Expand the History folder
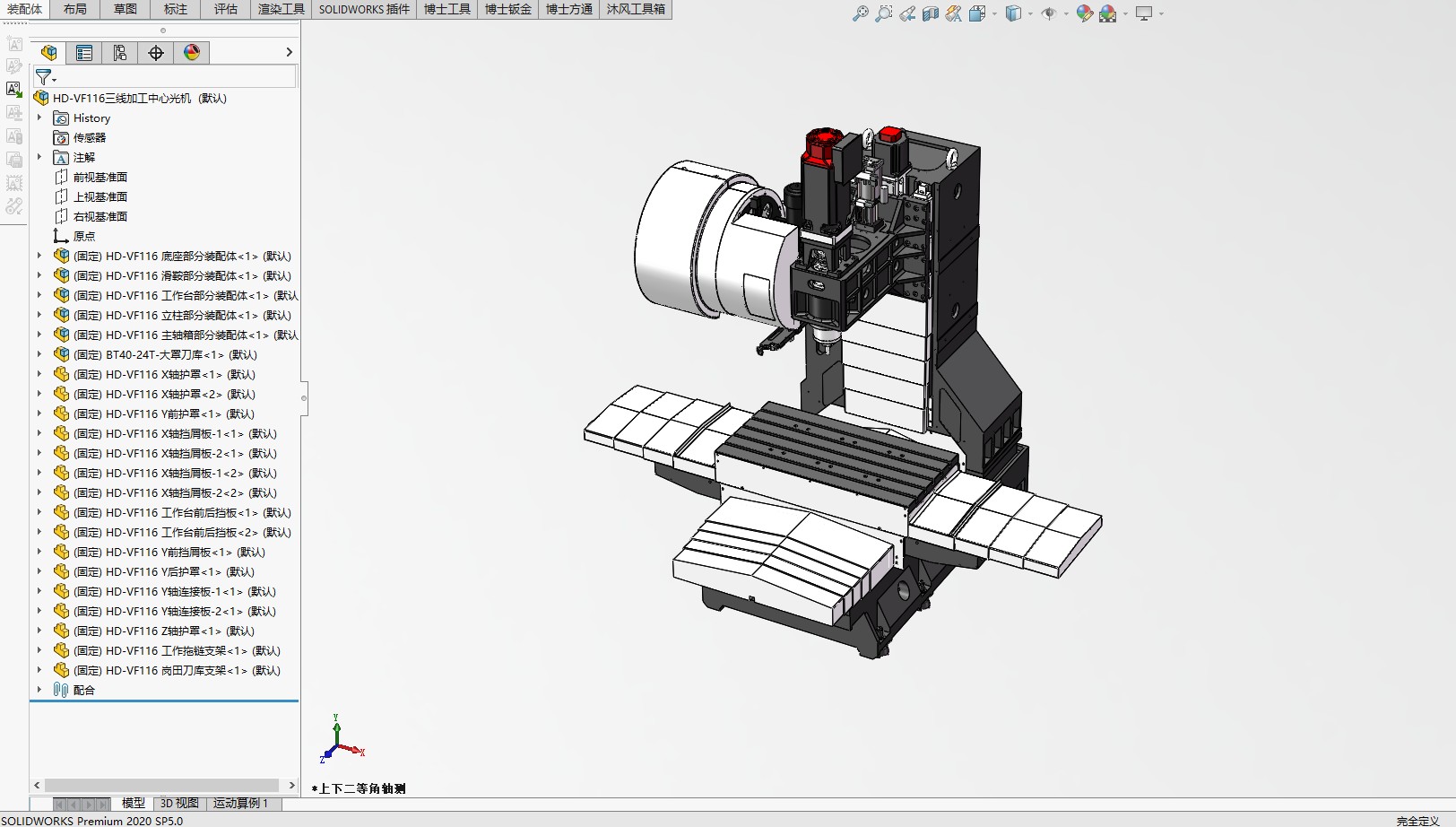This screenshot has width=1456, height=827. [x=39, y=118]
